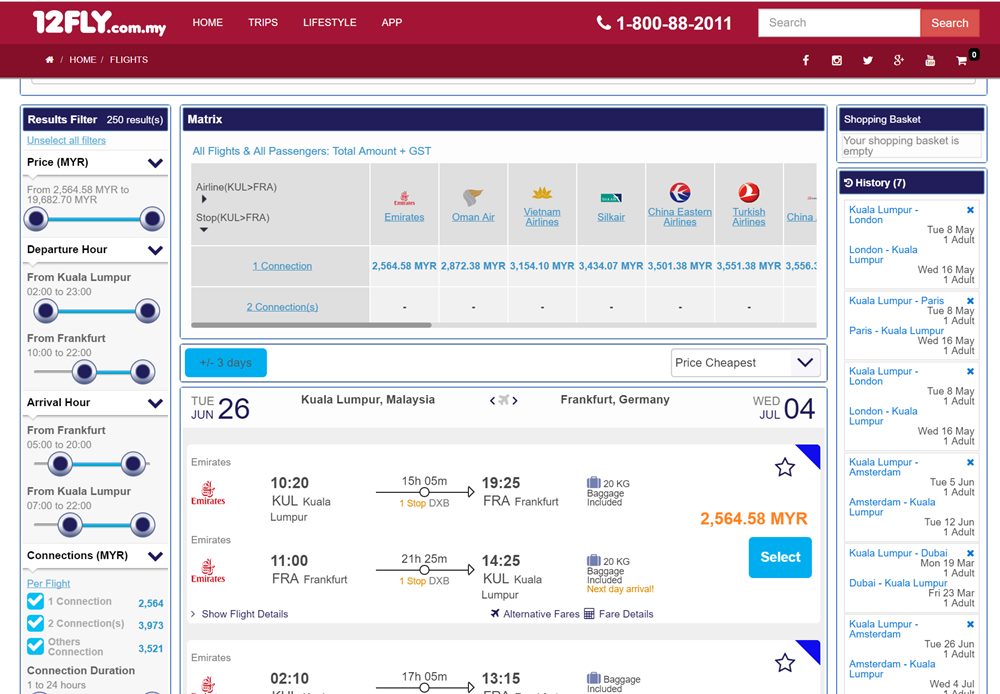Go to HOME breadcrumb link
The height and width of the screenshot is (694, 1000).
pos(83,59)
